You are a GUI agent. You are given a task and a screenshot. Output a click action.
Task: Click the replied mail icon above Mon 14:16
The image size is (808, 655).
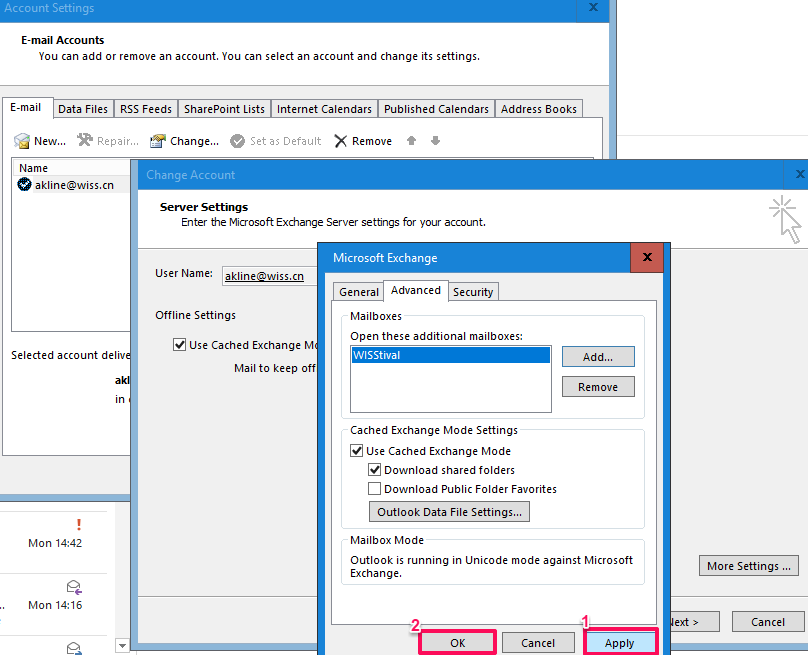(x=74, y=587)
